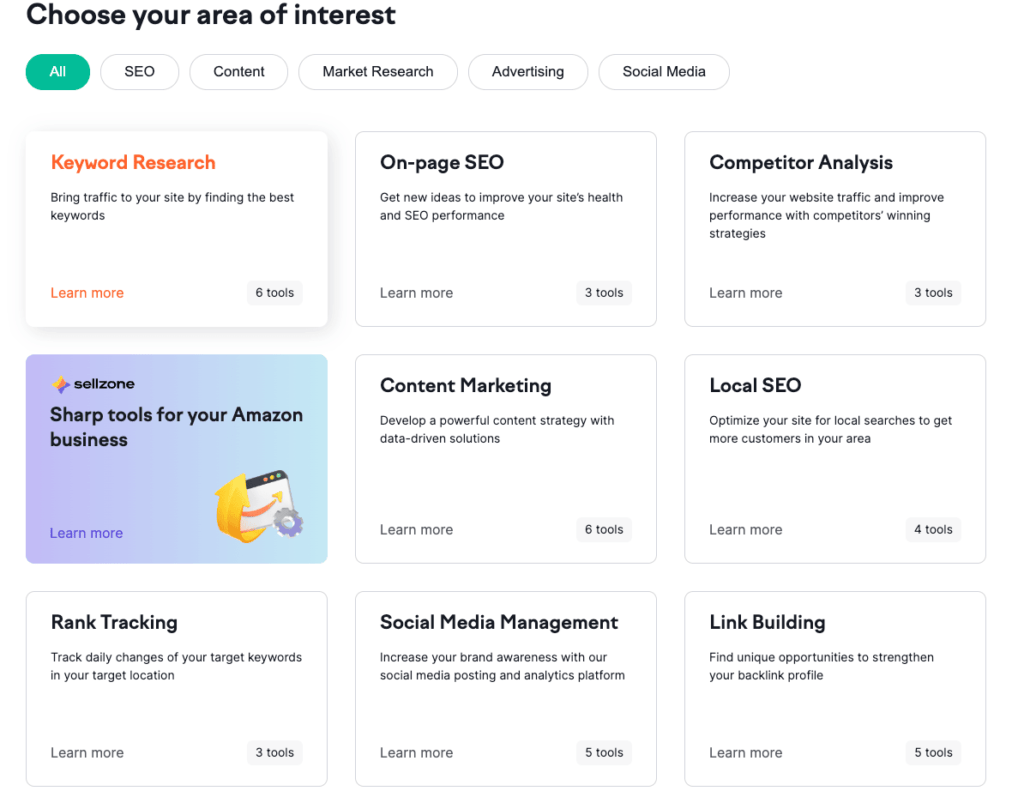Open the Local SEO card heading
1024x797 pixels.
click(x=755, y=385)
